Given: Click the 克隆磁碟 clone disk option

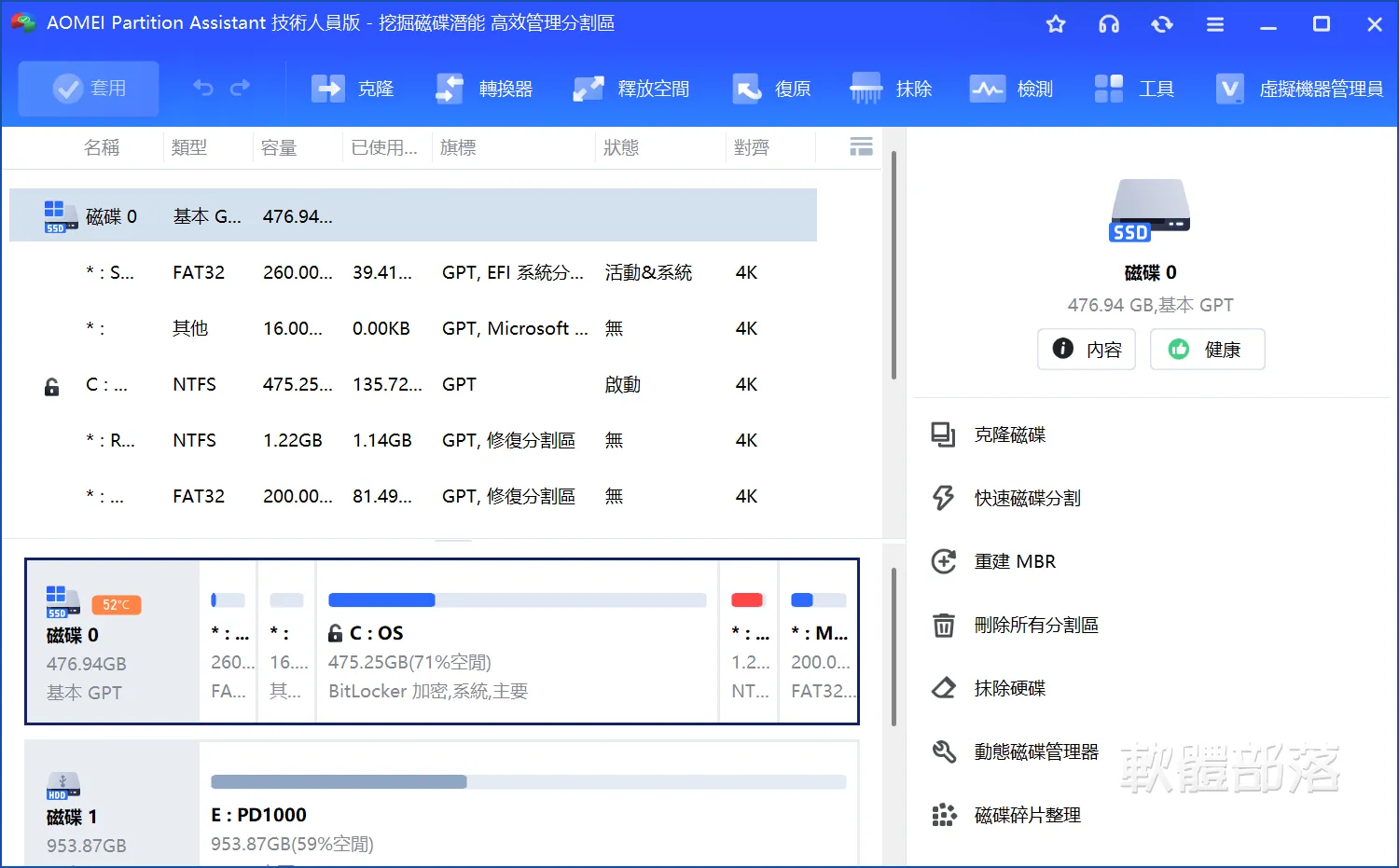Looking at the screenshot, I should pos(1010,434).
